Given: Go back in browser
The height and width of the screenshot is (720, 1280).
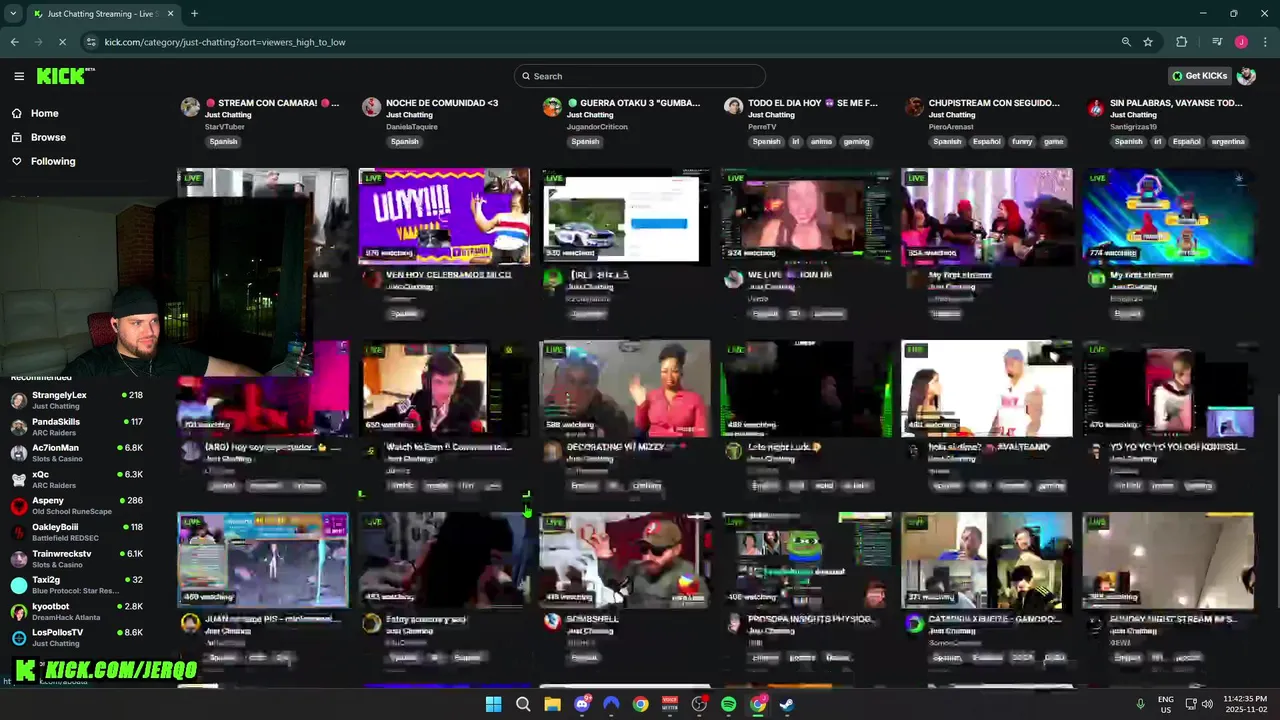Looking at the screenshot, I should (14, 42).
